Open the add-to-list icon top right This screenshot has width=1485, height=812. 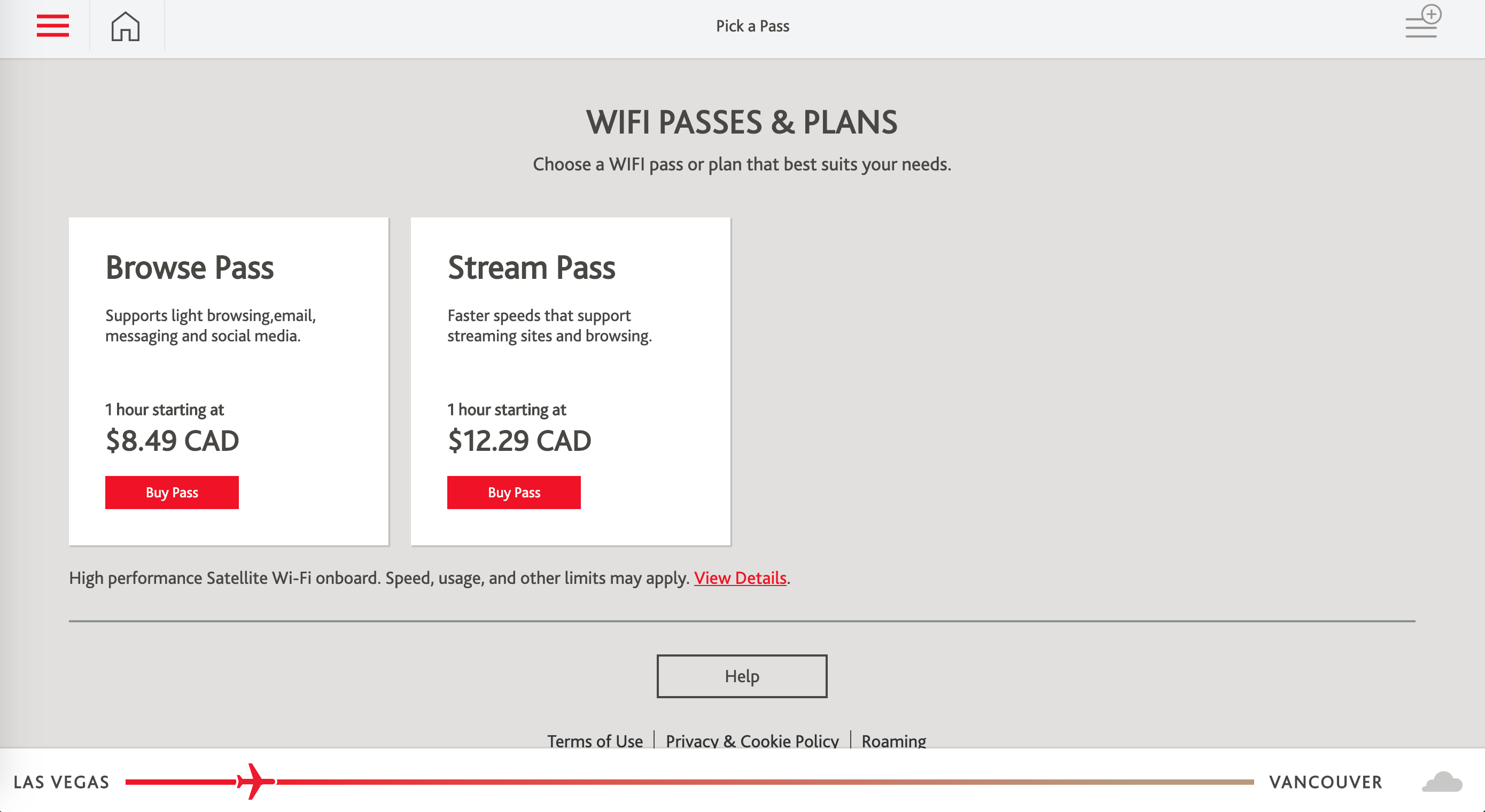[1422, 23]
